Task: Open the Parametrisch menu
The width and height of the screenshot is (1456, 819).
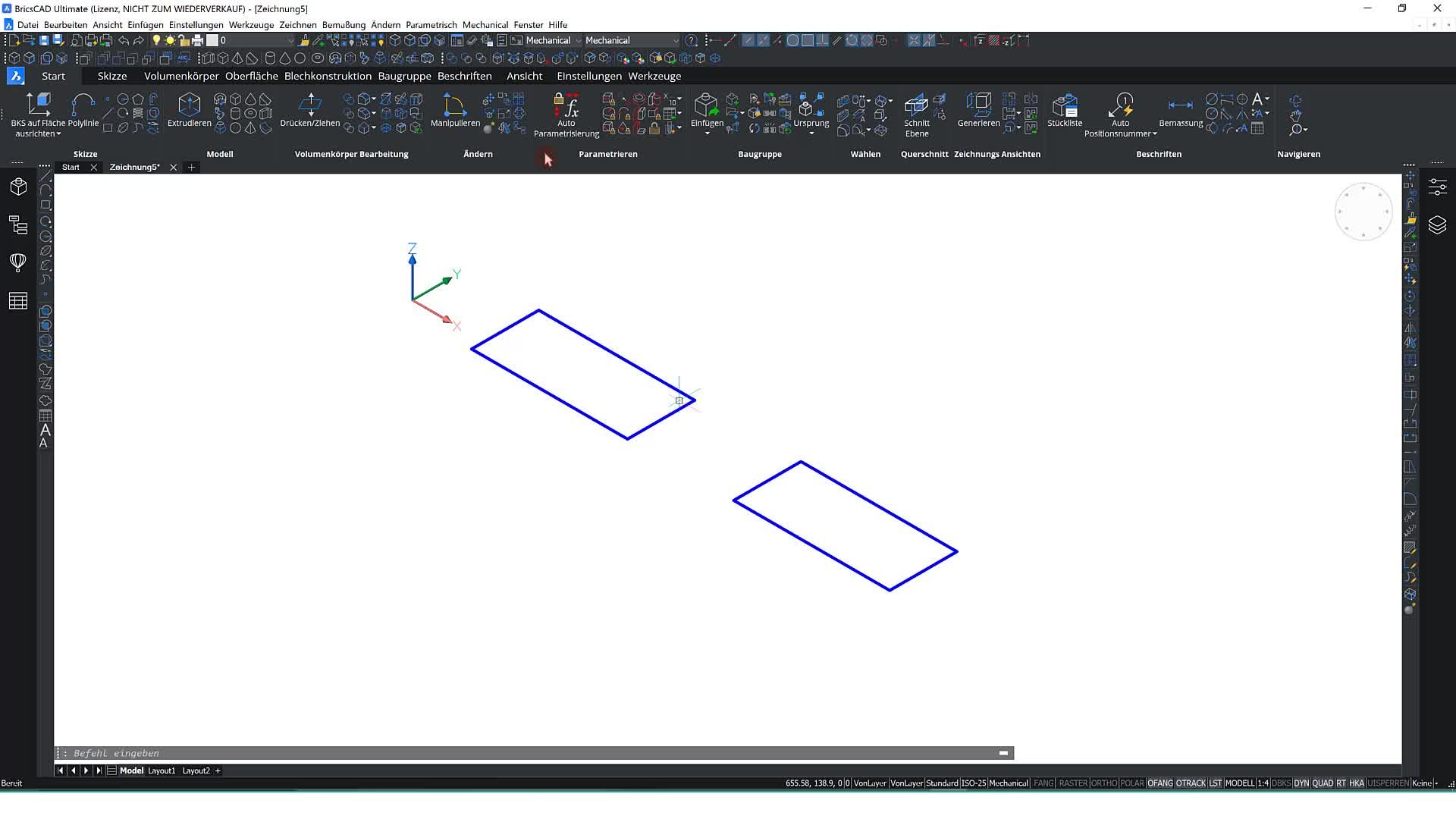Action: point(431,25)
